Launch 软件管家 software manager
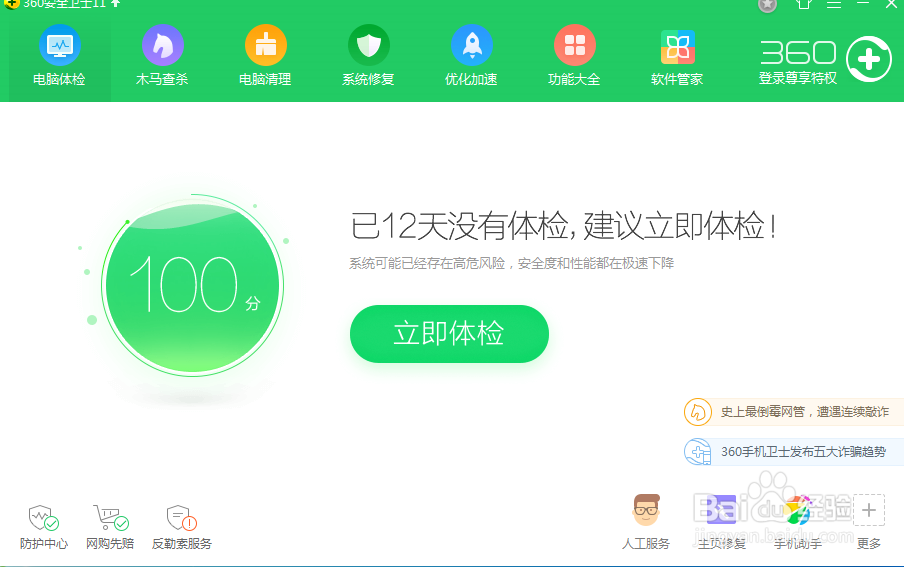Viewport: 904px width, 567px height. (x=677, y=57)
